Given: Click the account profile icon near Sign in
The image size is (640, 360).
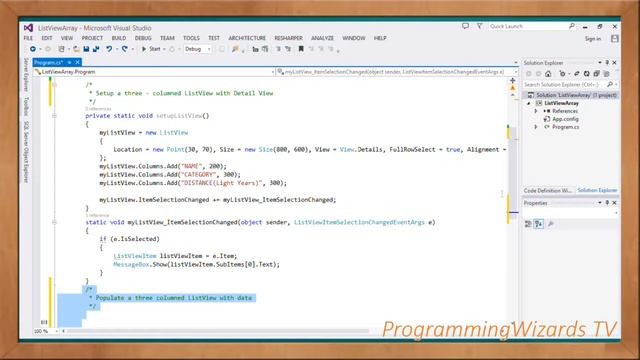Looking at the screenshot, I should [x=615, y=38].
